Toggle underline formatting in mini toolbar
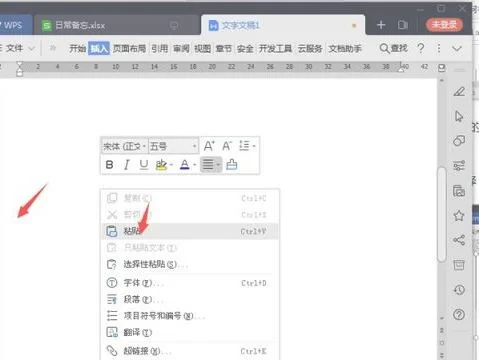The width and height of the screenshot is (479, 360). (144, 164)
